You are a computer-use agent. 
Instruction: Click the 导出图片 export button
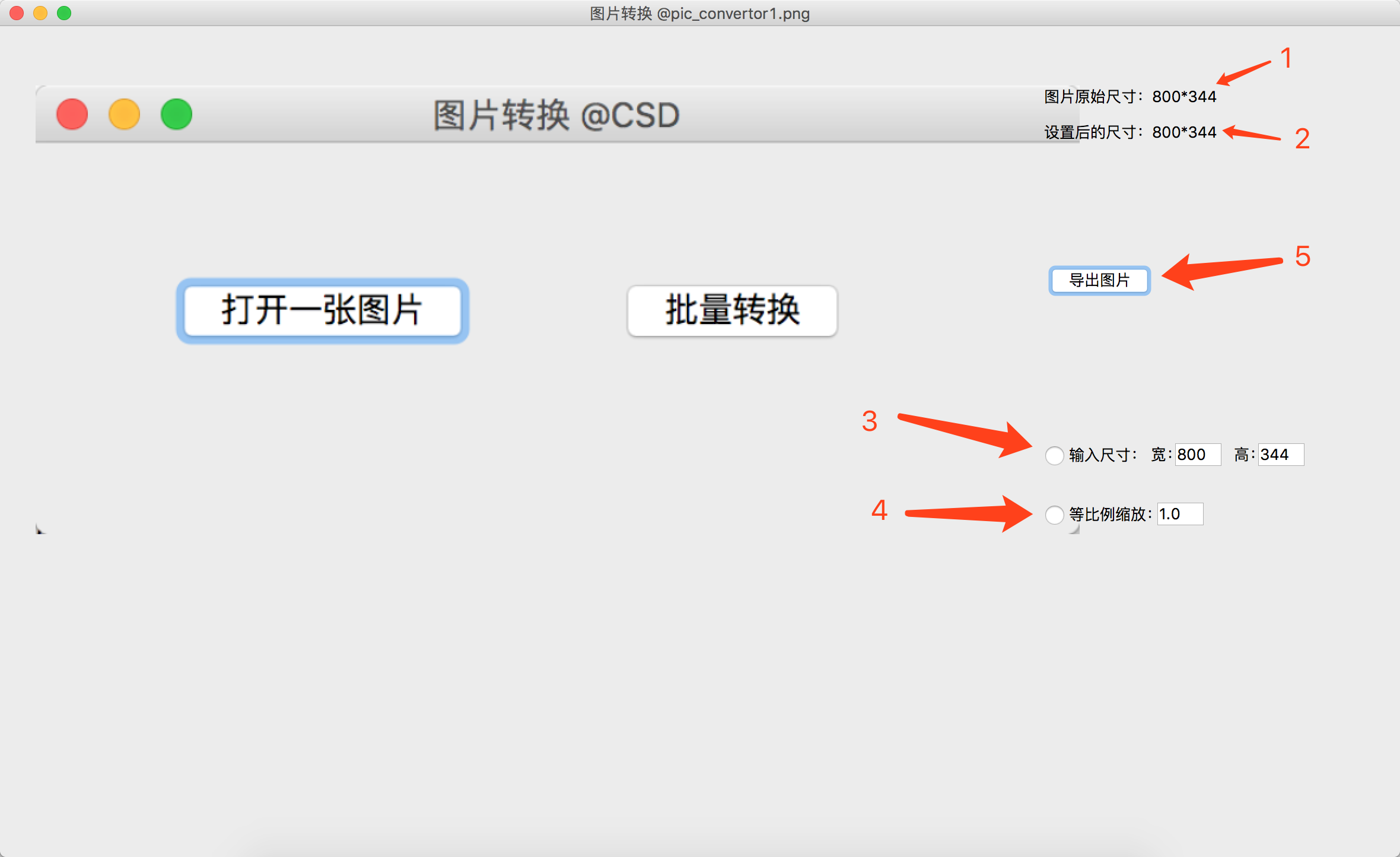pyautogui.click(x=1099, y=281)
